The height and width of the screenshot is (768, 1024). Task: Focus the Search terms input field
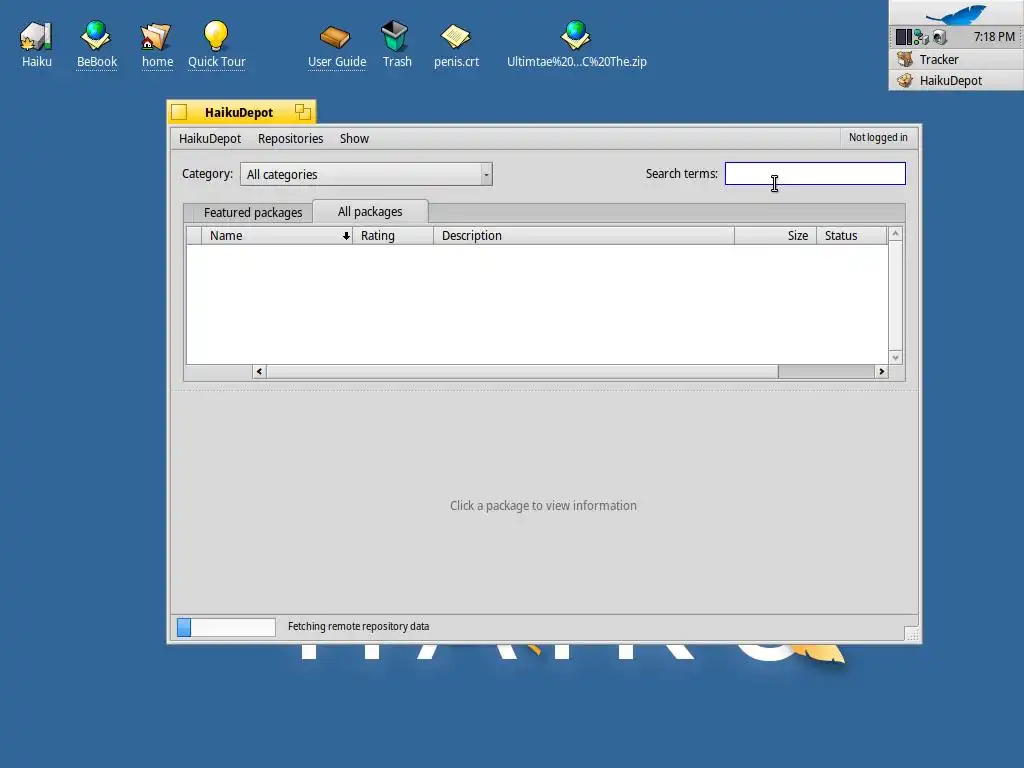[x=815, y=174]
